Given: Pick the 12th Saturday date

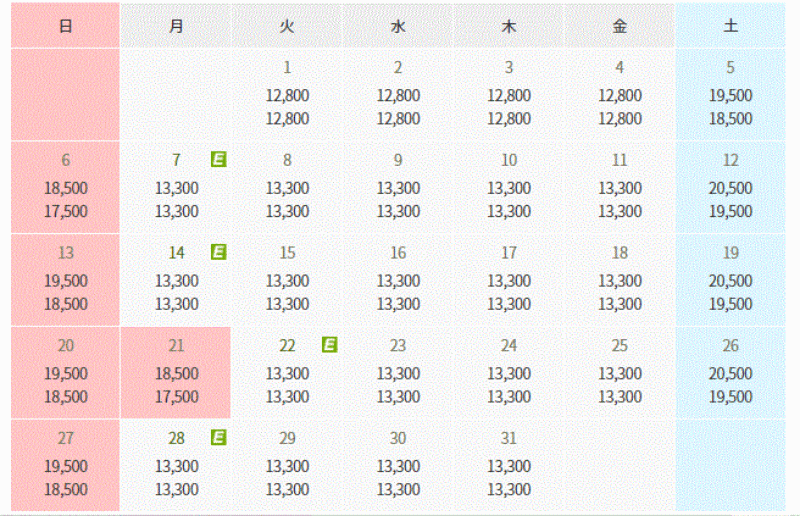Looking at the screenshot, I should click(x=730, y=187).
